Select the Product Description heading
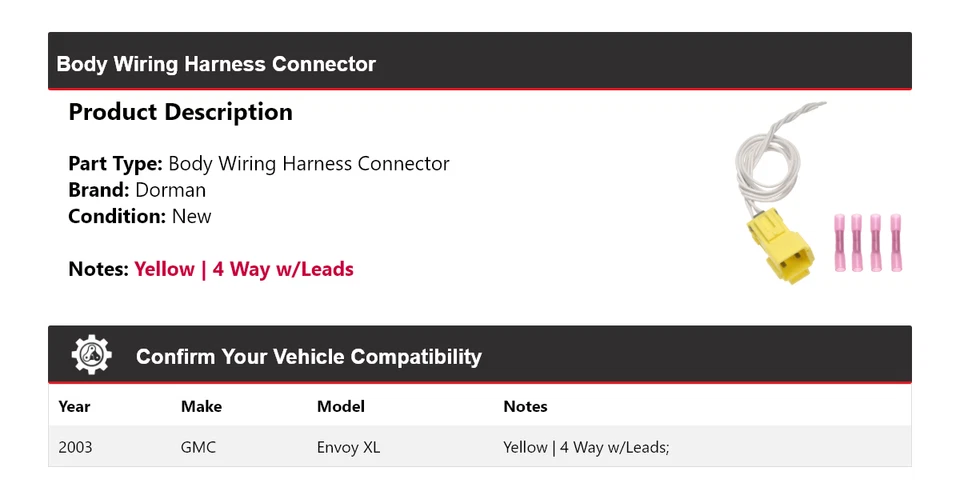The width and height of the screenshot is (960, 499). 181,112
